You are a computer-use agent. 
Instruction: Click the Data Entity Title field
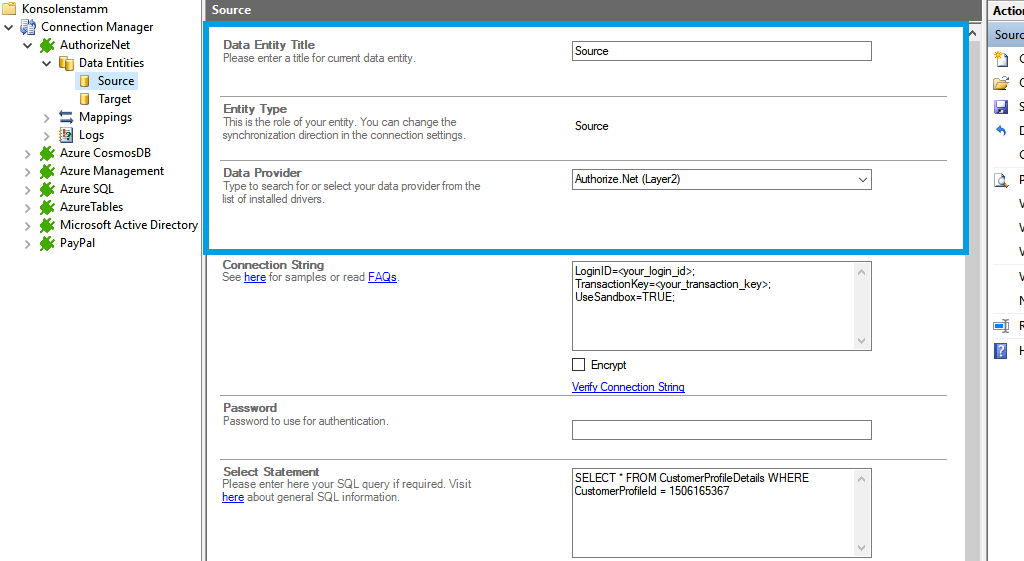tap(721, 51)
